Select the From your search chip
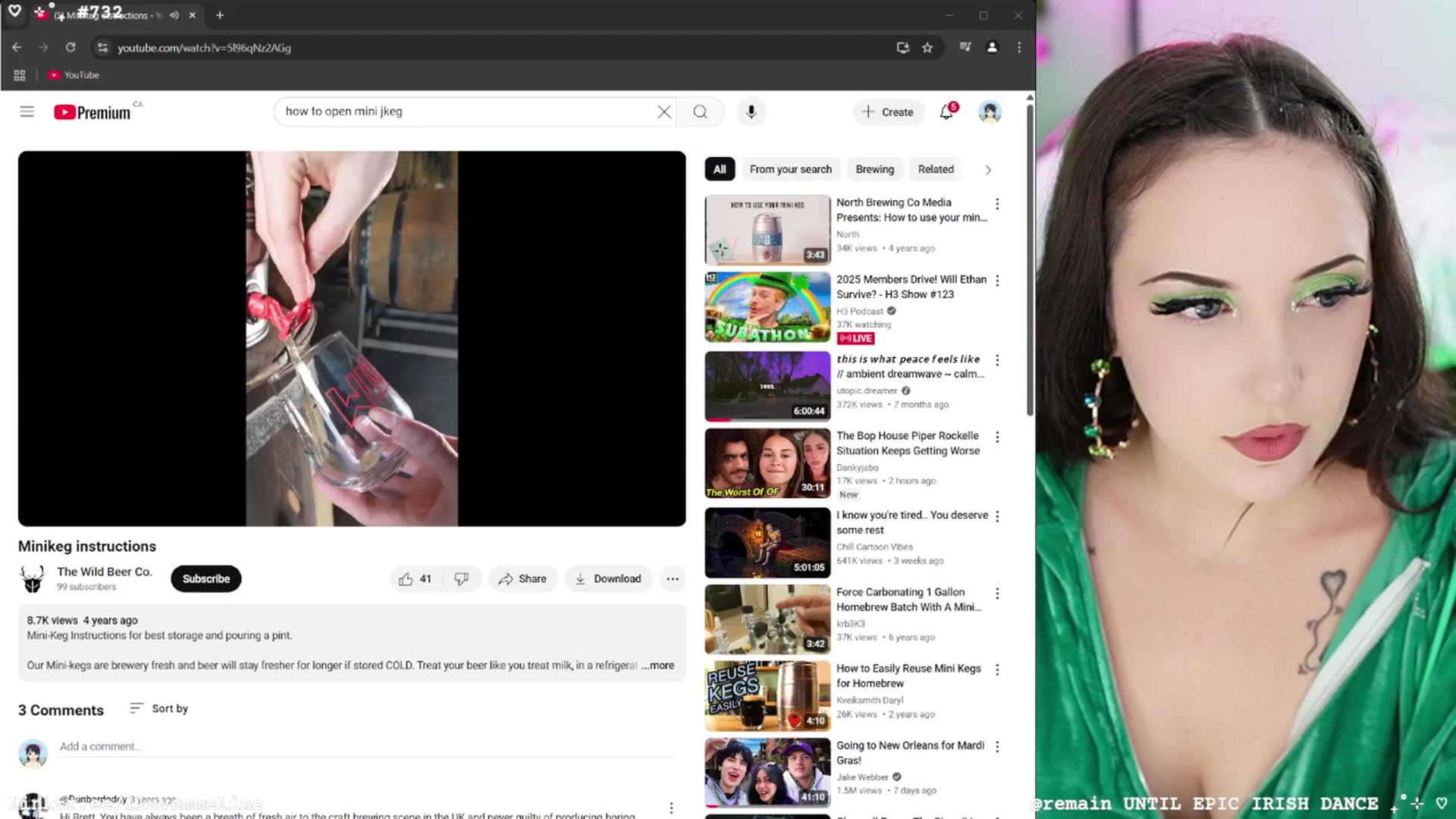 point(790,169)
